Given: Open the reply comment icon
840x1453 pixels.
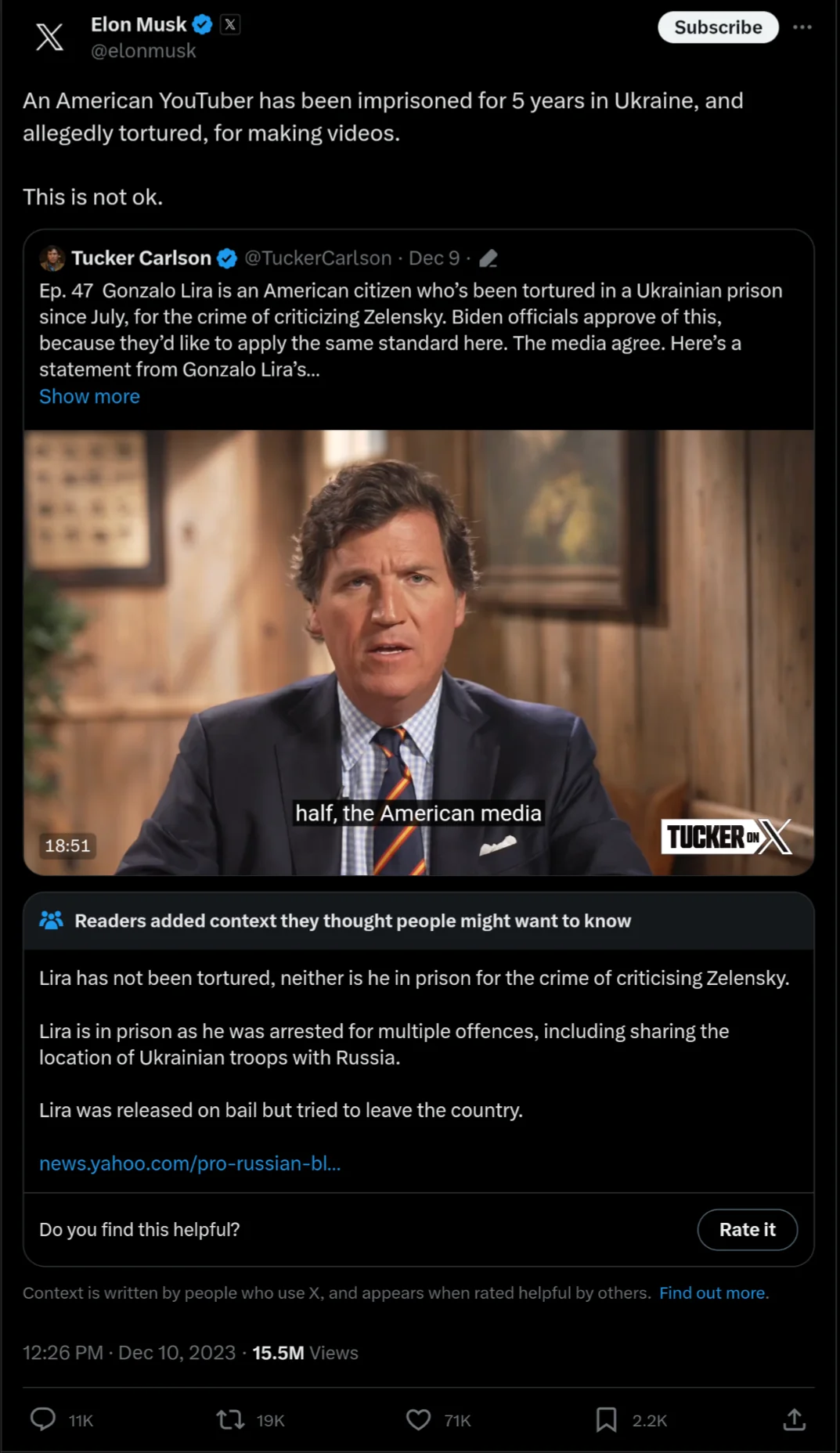Looking at the screenshot, I should click(x=43, y=1419).
